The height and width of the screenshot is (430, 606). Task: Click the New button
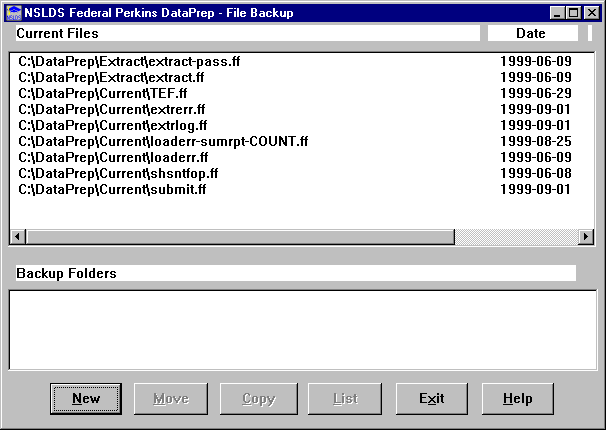point(86,399)
